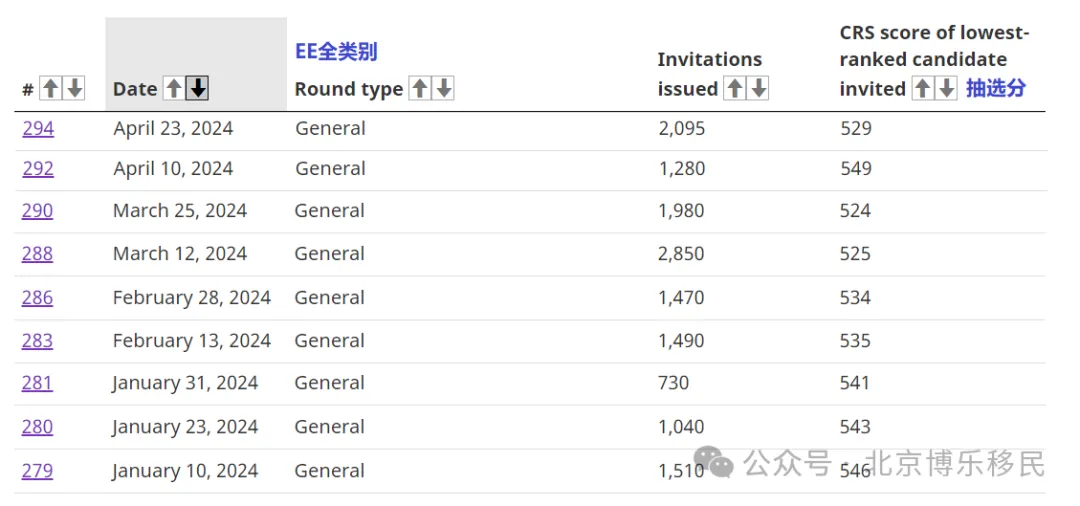Open draw round 281 link
This screenshot has height=506, width=1080.
pos(37,383)
